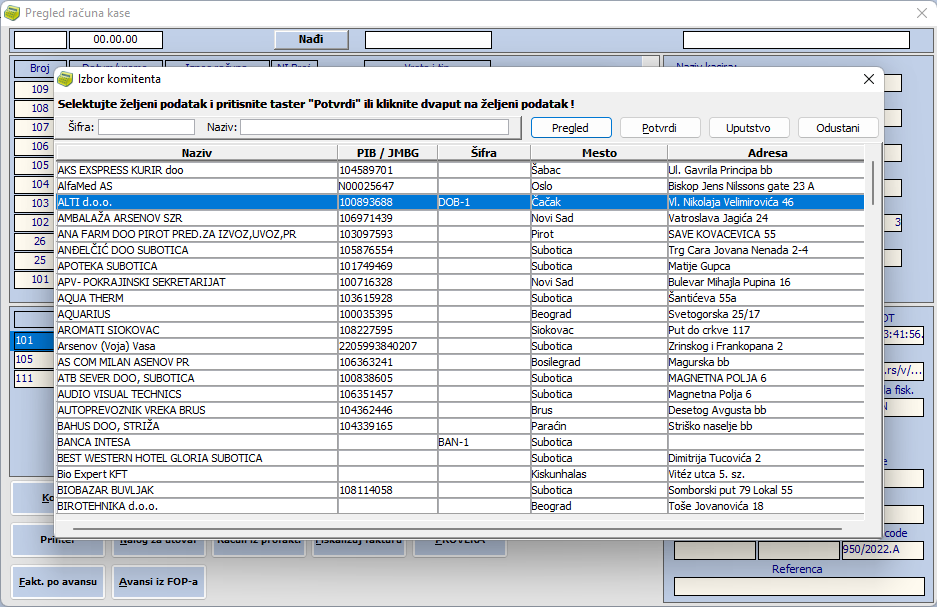Click the horizontal scrollbar at table bottom
The height and width of the screenshot is (607, 937).
pyautogui.click(x=460, y=523)
